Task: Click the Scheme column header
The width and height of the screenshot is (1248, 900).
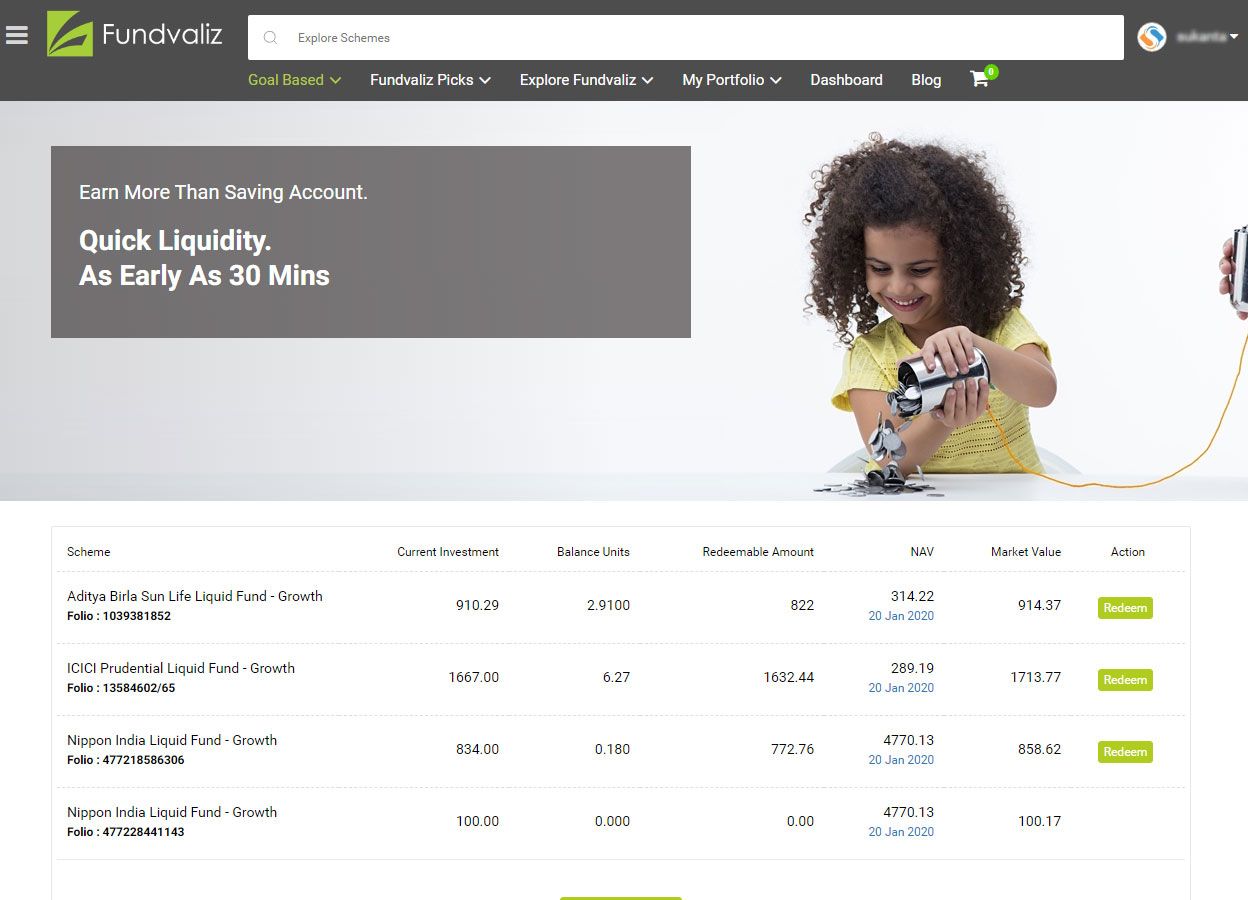Action: click(x=89, y=552)
